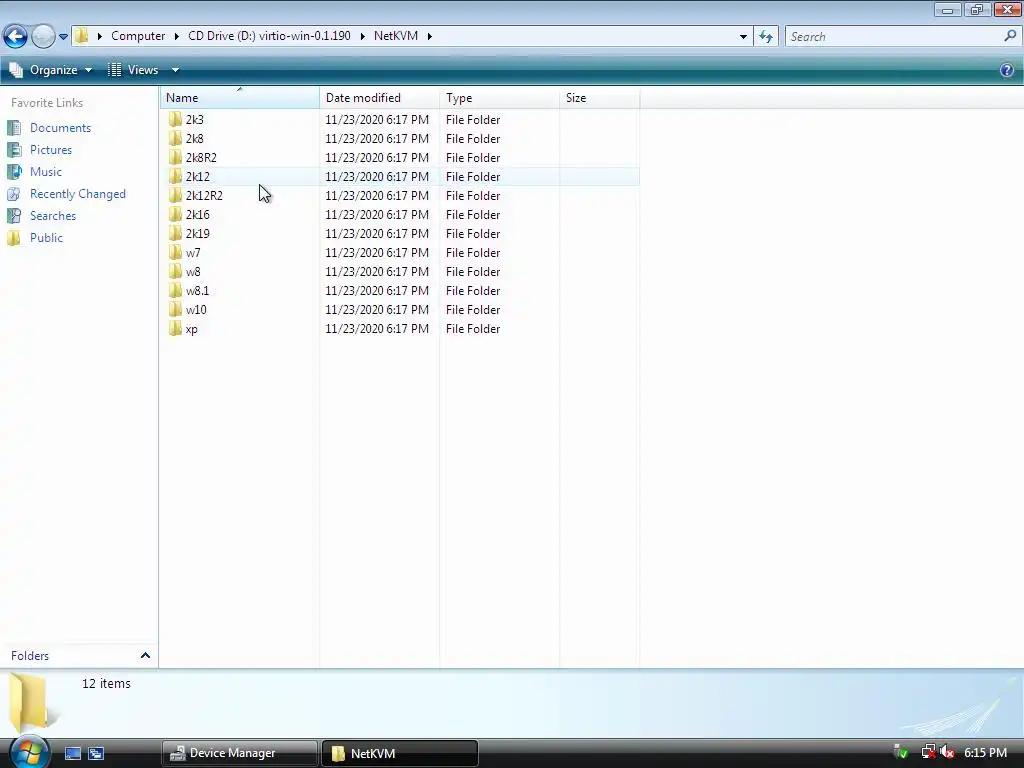Image resolution: width=1024 pixels, height=768 pixels.
Task: Sort by the Type column header
Action: (x=500, y=98)
